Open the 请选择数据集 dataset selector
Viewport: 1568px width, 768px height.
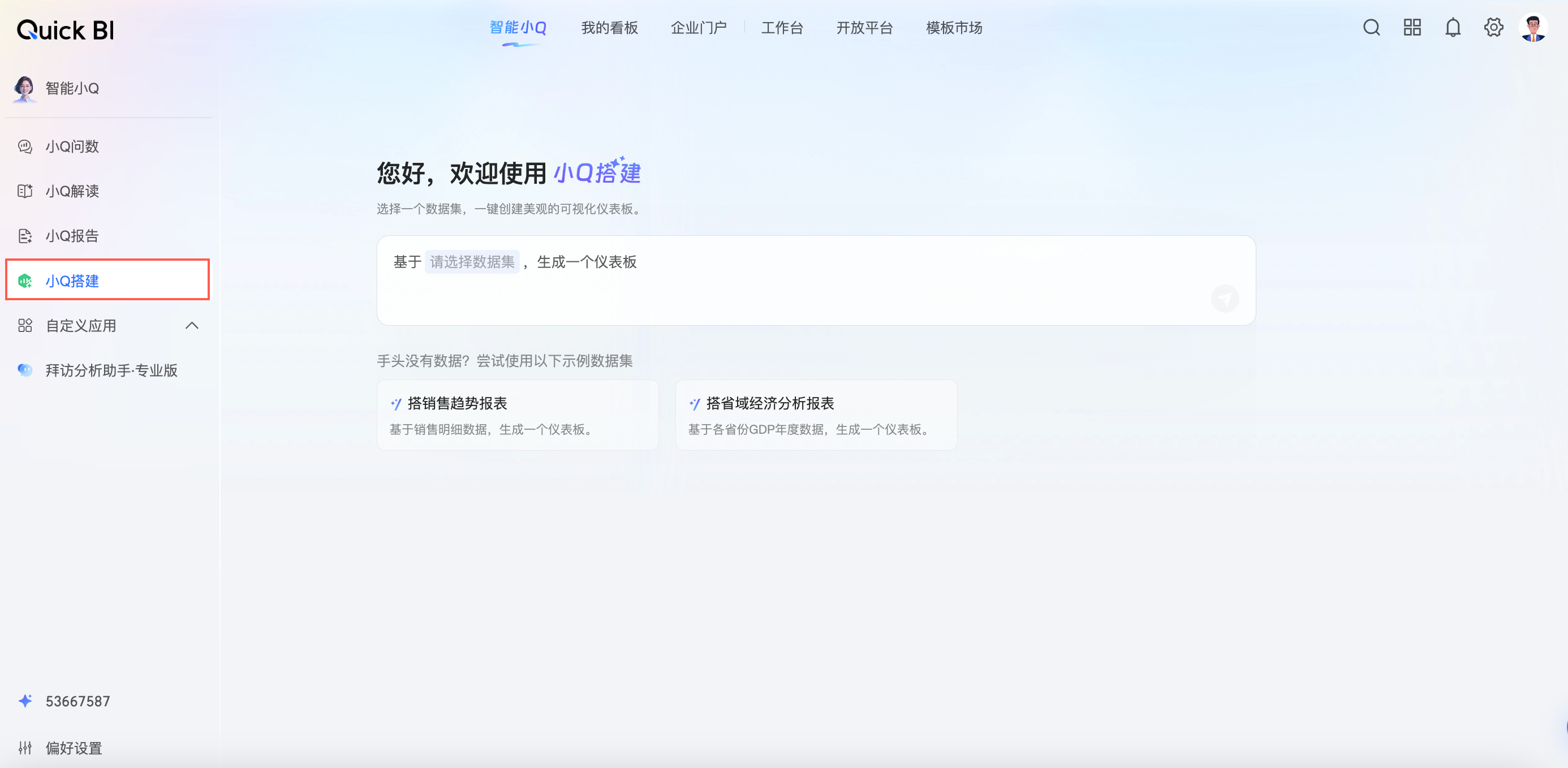point(472,262)
